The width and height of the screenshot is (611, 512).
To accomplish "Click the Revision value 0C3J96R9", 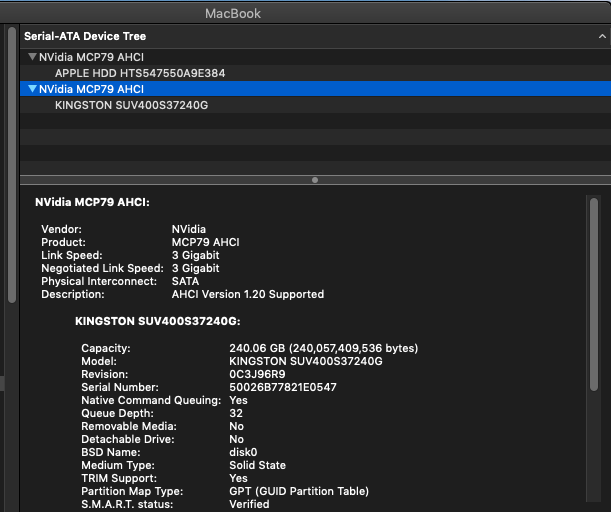I will point(257,374).
